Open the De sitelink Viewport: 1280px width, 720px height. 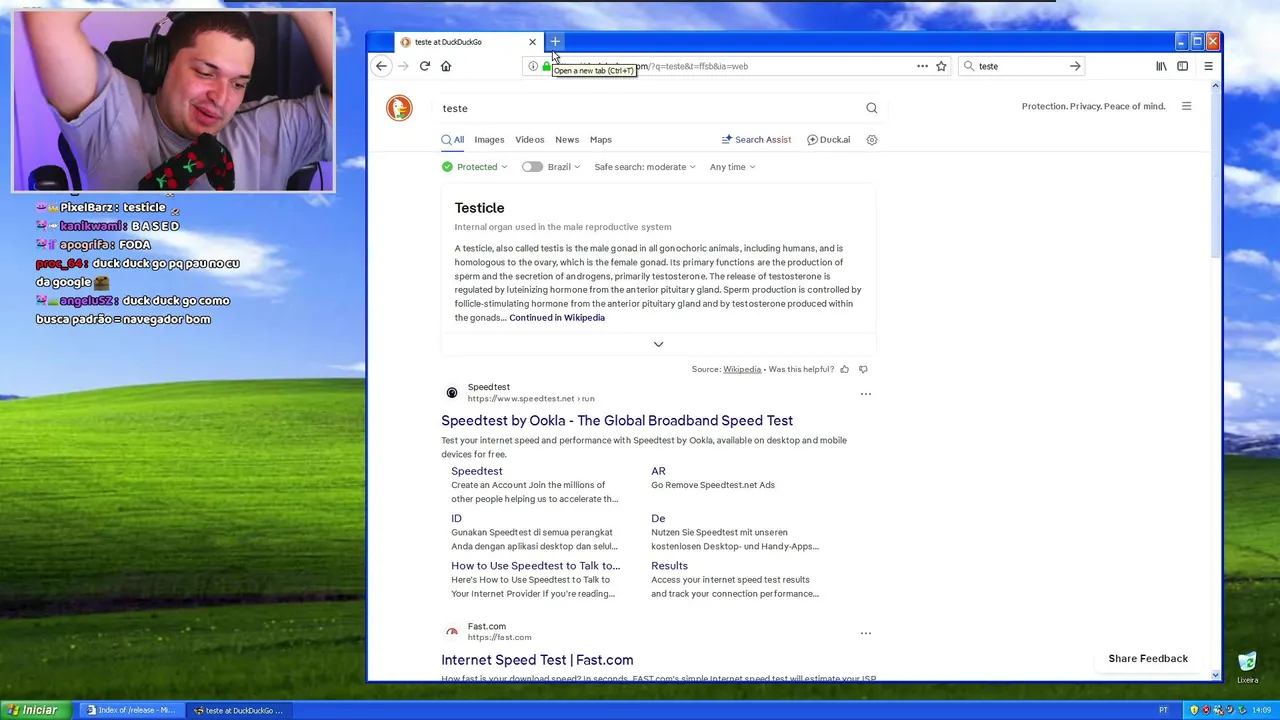(658, 518)
